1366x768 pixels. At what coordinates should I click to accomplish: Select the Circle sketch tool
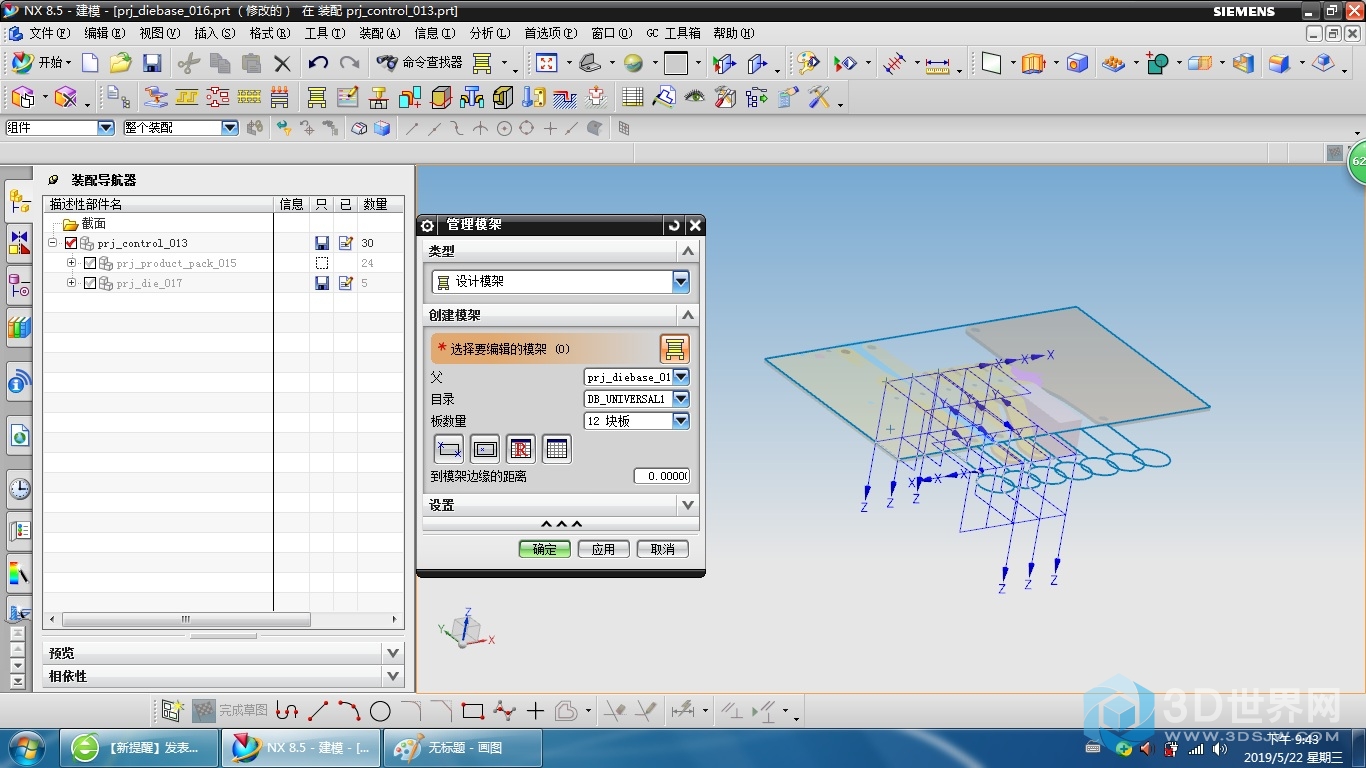(x=380, y=711)
